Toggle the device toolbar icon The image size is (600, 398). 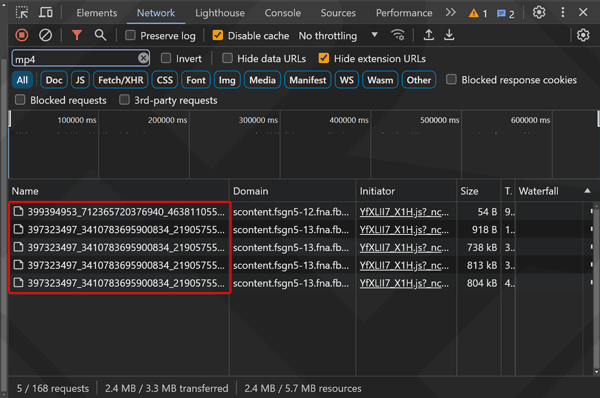click(x=46, y=13)
